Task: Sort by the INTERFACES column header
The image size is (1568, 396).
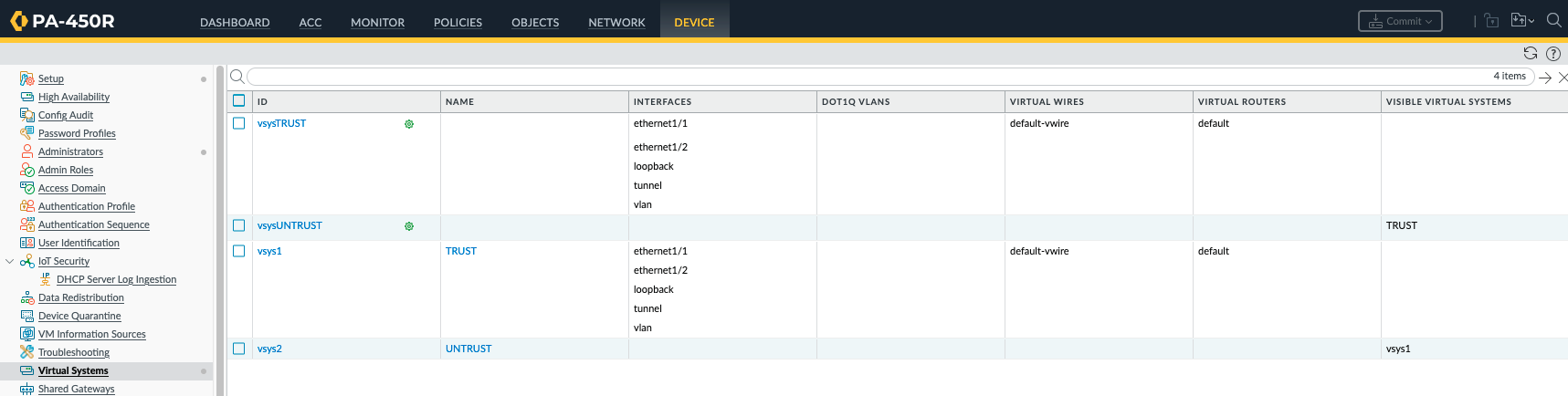Action: (x=662, y=101)
